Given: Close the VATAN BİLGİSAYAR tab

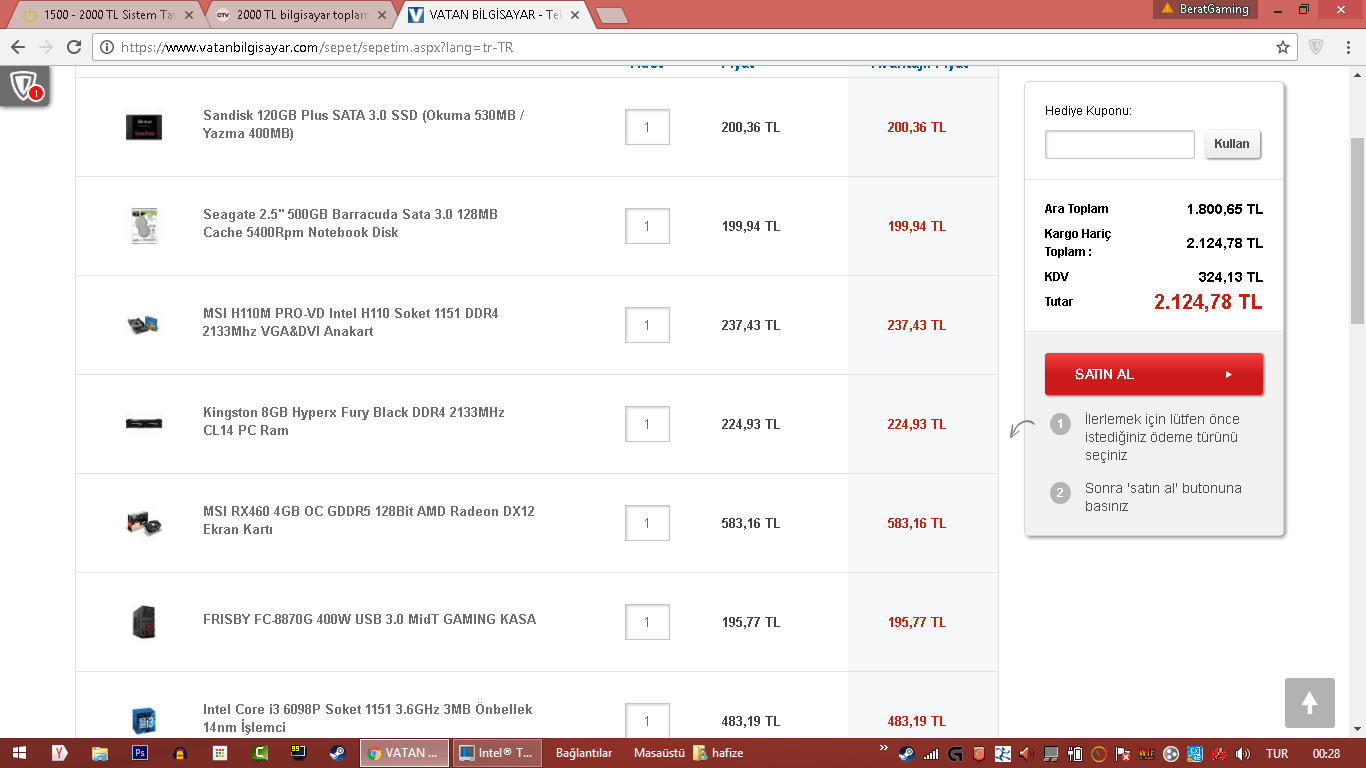Looking at the screenshot, I should (x=575, y=15).
